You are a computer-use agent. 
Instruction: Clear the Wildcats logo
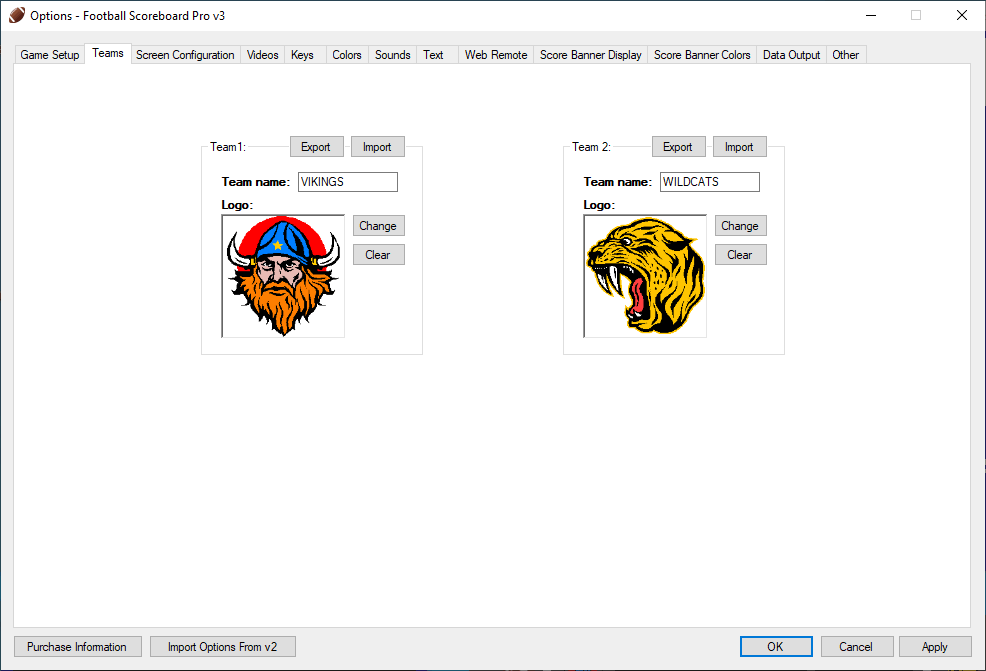pyautogui.click(x=740, y=255)
